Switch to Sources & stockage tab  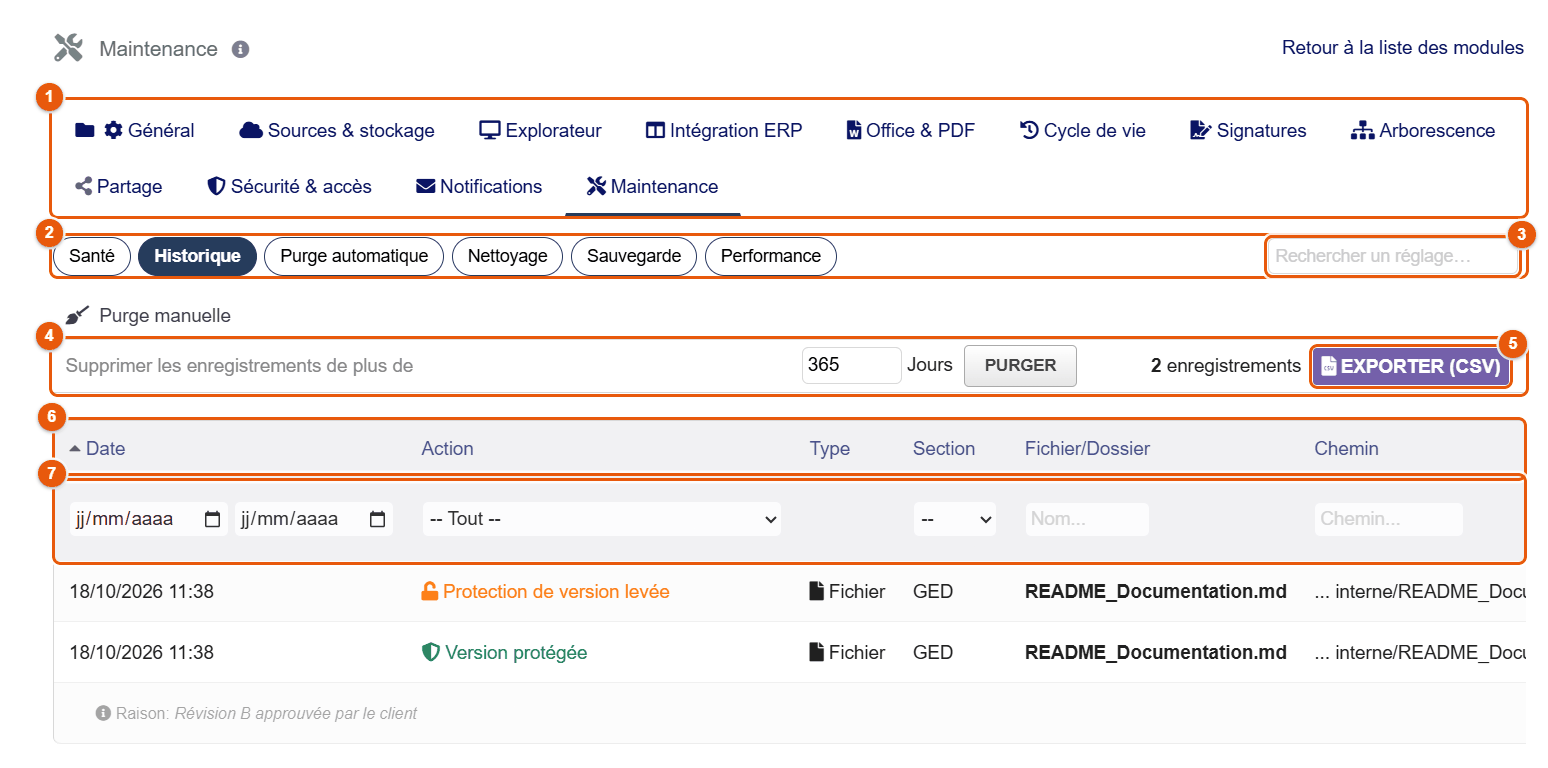[x=338, y=131]
